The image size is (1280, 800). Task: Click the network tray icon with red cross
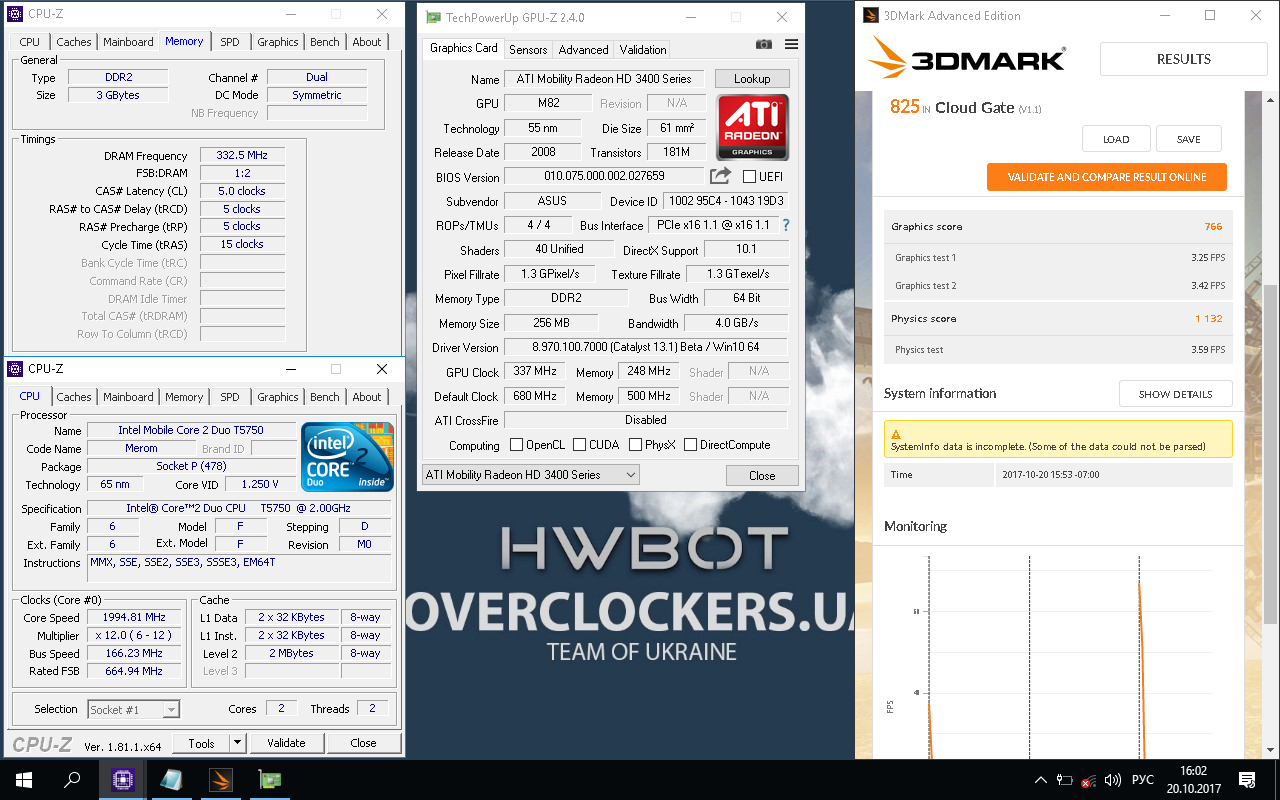pos(1088,780)
